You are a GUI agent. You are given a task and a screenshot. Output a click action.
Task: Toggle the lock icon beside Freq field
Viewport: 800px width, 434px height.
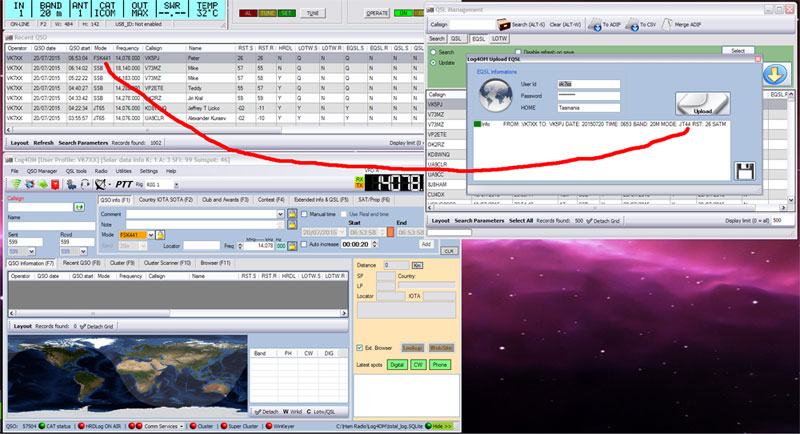coord(292,245)
